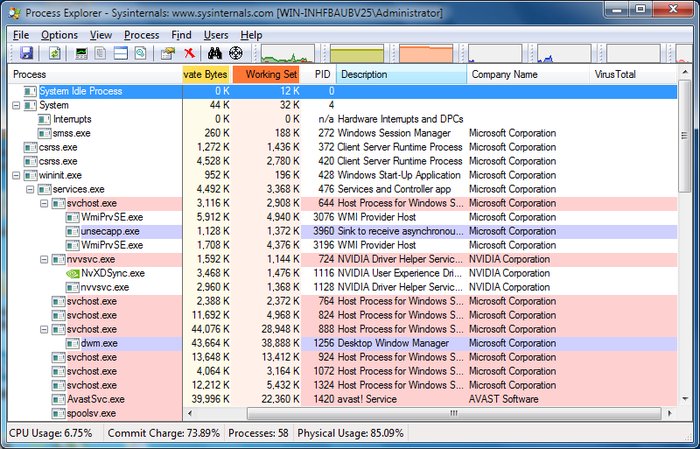The width and height of the screenshot is (700, 449).
Task: Click 'Physical Usage: 85.09%' status entry
Action: coord(350,433)
